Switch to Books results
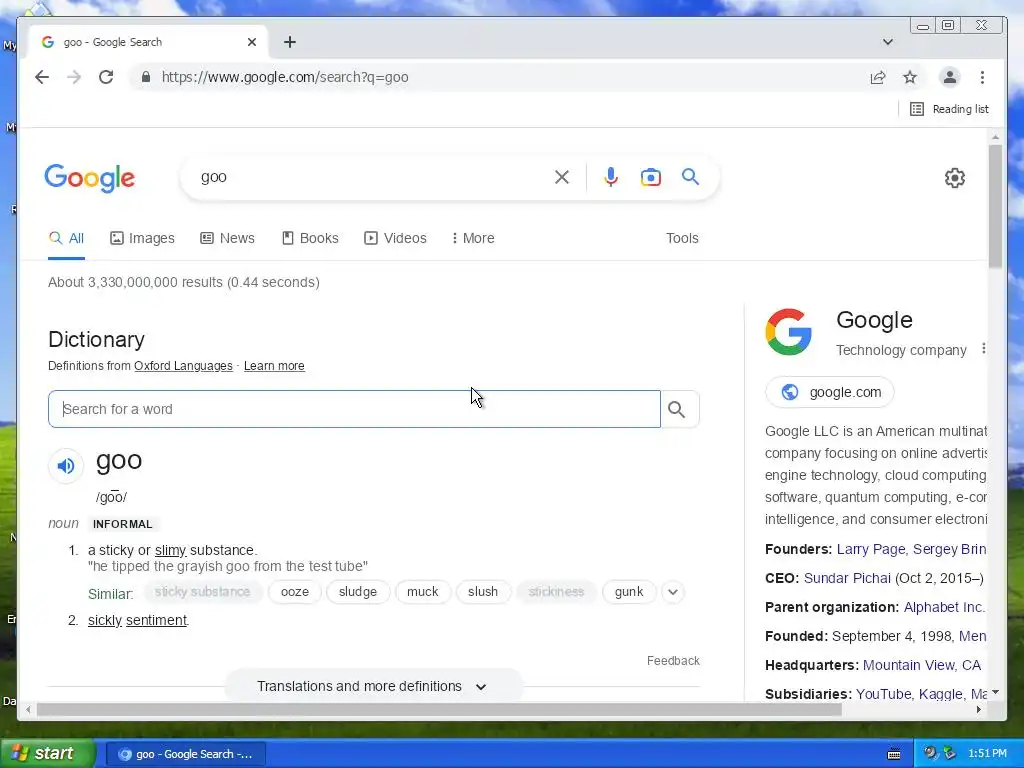Image resolution: width=1024 pixels, height=768 pixels. coord(310,238)
